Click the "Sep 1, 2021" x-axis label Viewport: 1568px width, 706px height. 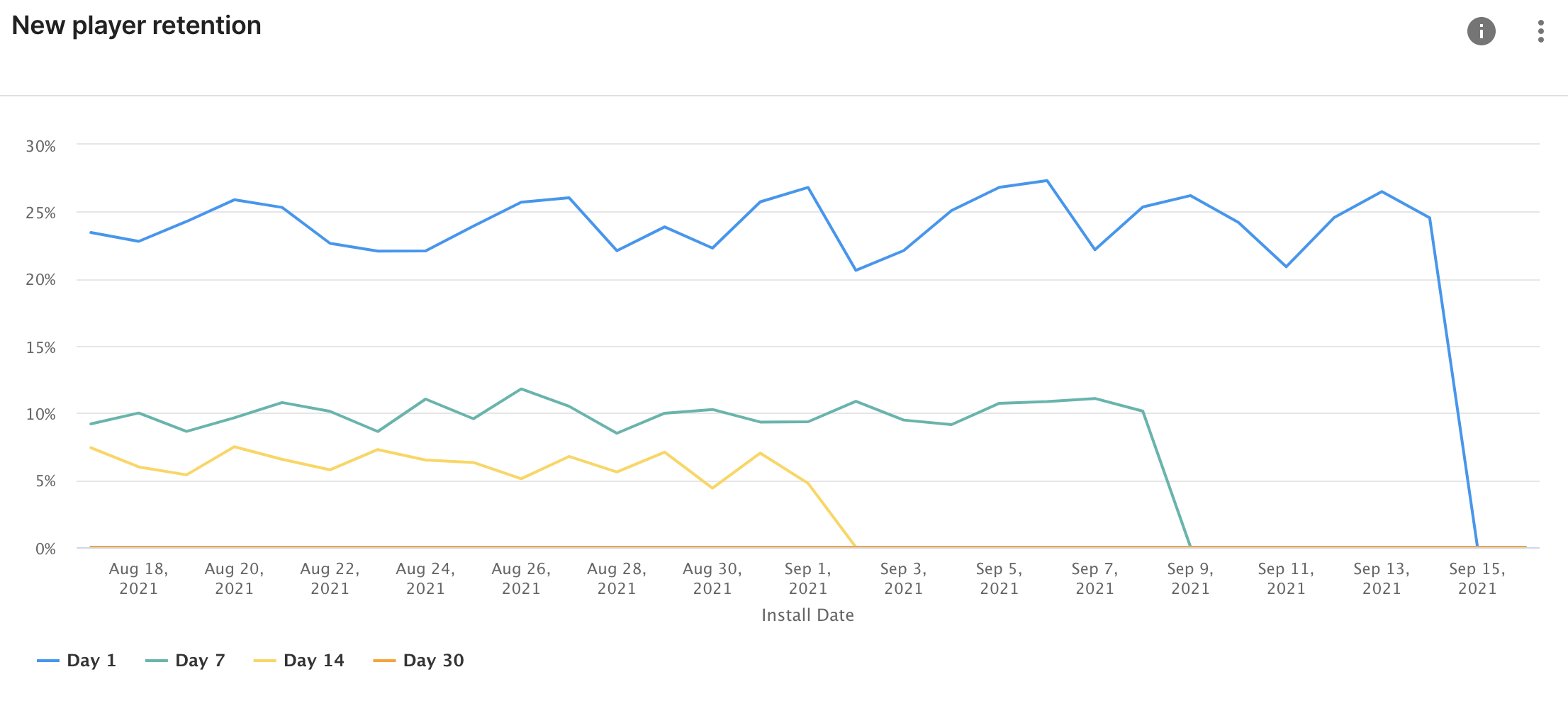807,578
